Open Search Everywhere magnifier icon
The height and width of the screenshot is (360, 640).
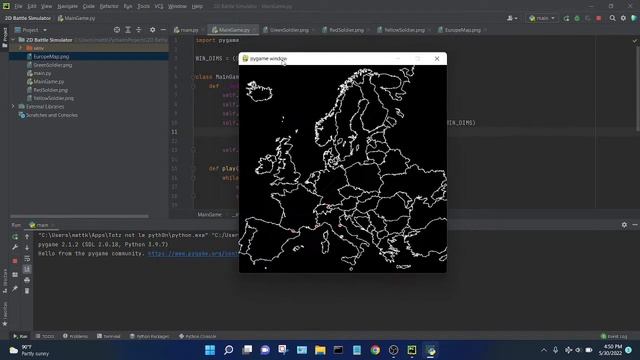(x=612, y=18)
